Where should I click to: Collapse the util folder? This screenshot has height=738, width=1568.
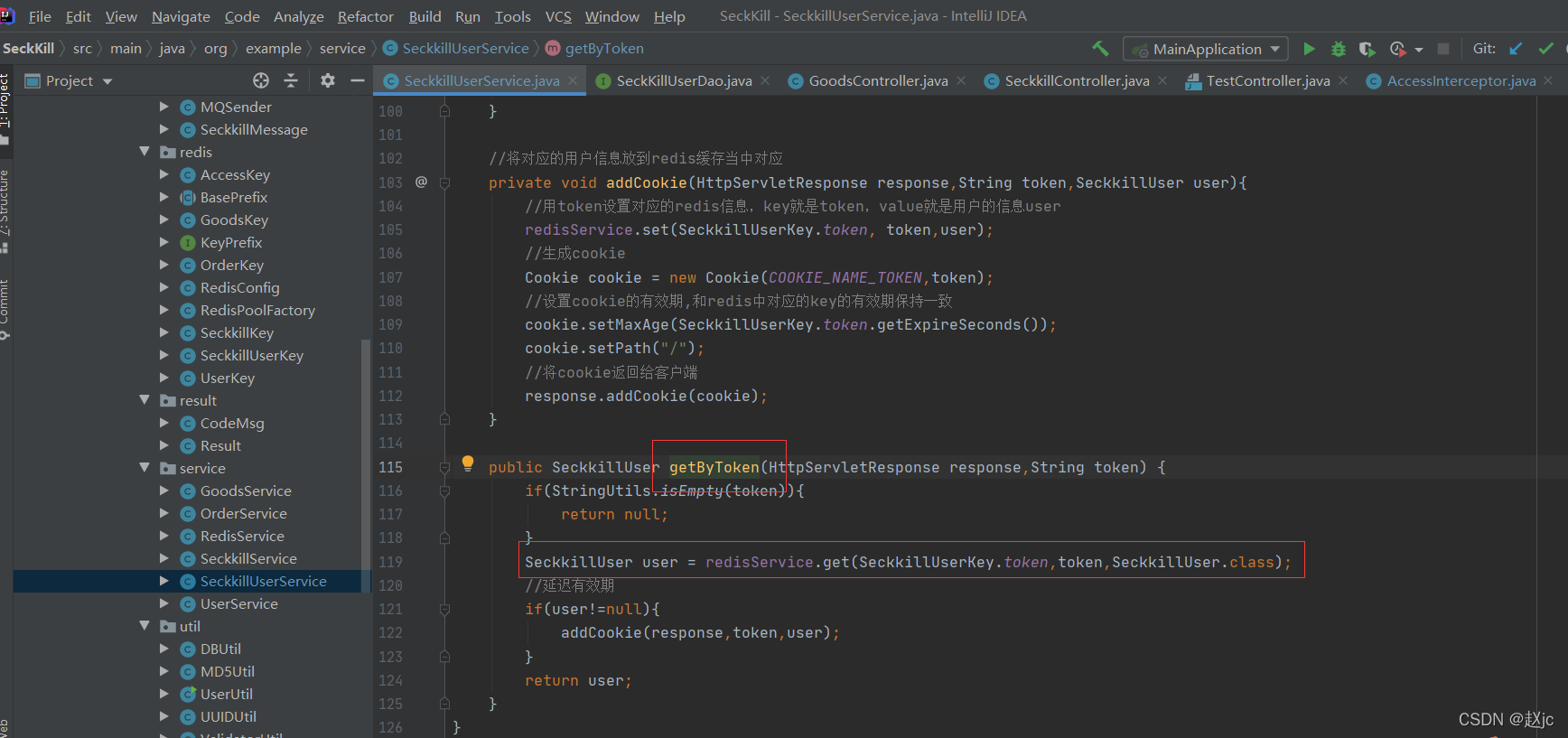click(145, 626)
